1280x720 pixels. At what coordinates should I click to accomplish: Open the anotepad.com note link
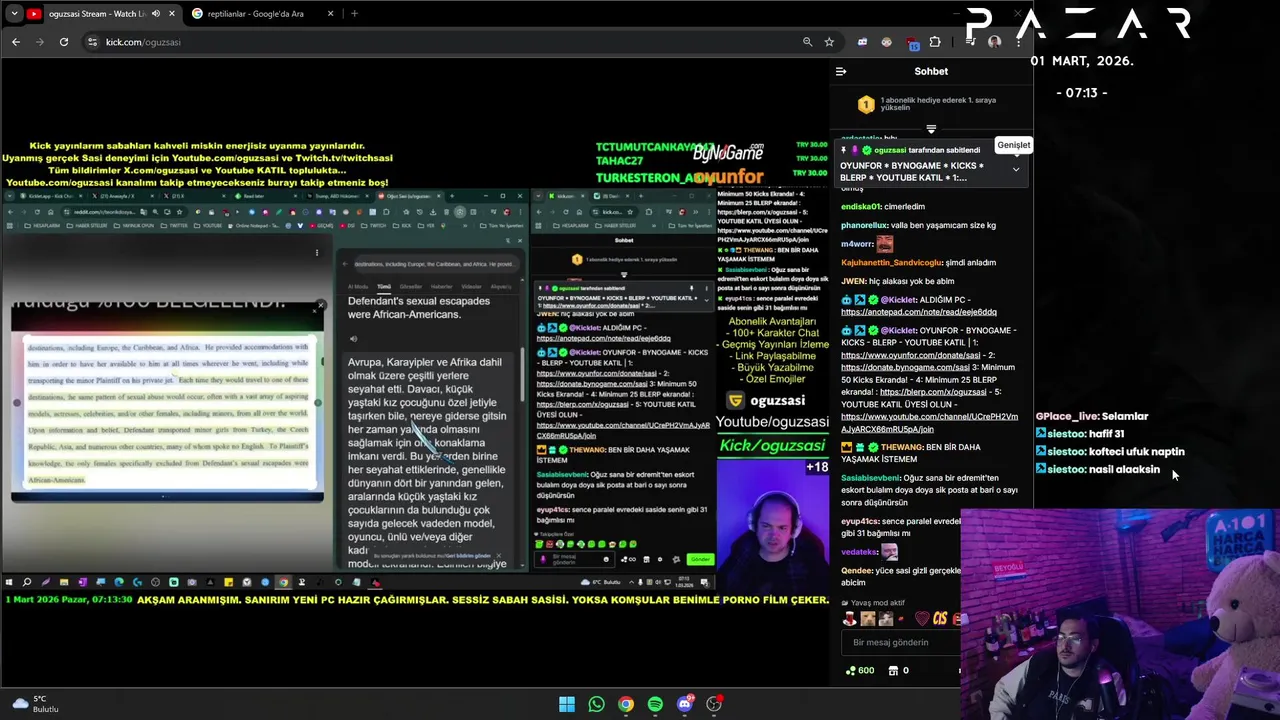coord(918,312)
